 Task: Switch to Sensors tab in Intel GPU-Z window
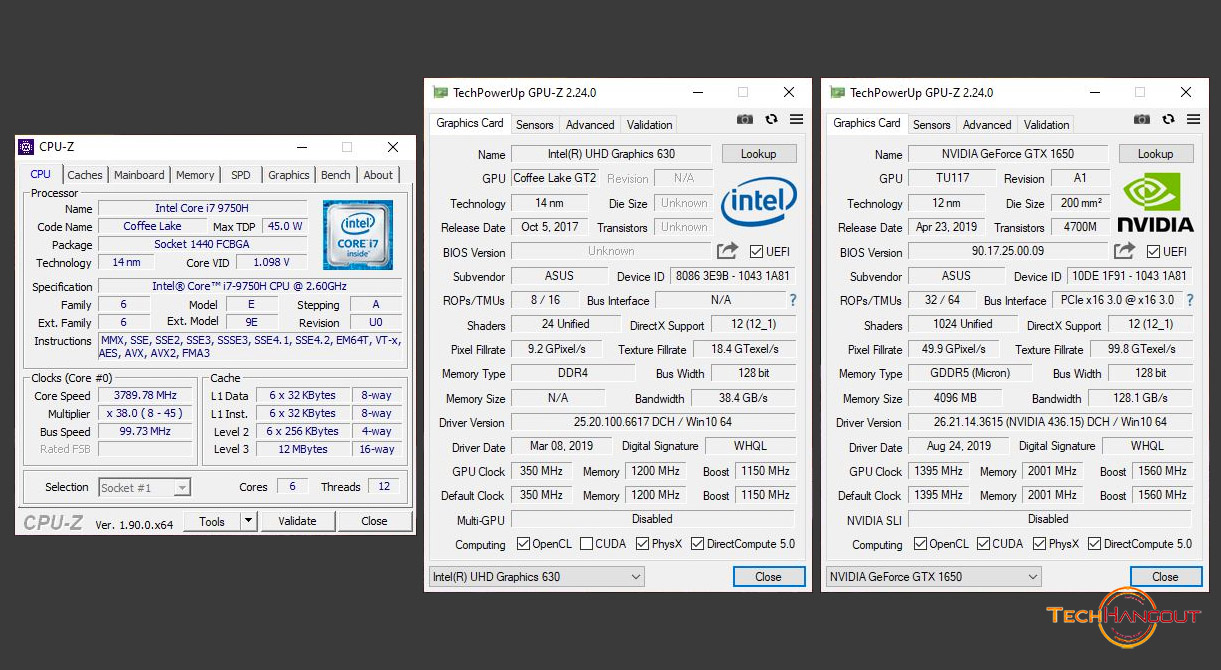point(535,125)
